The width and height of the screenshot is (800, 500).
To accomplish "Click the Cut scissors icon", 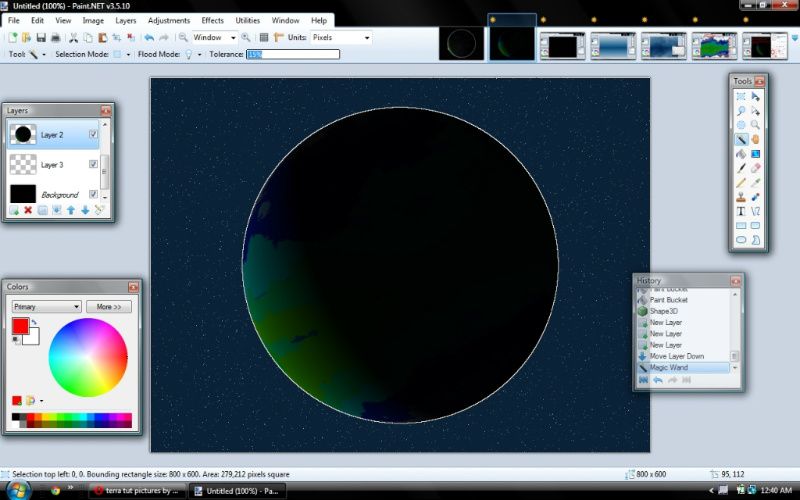I will pos(74,38).
